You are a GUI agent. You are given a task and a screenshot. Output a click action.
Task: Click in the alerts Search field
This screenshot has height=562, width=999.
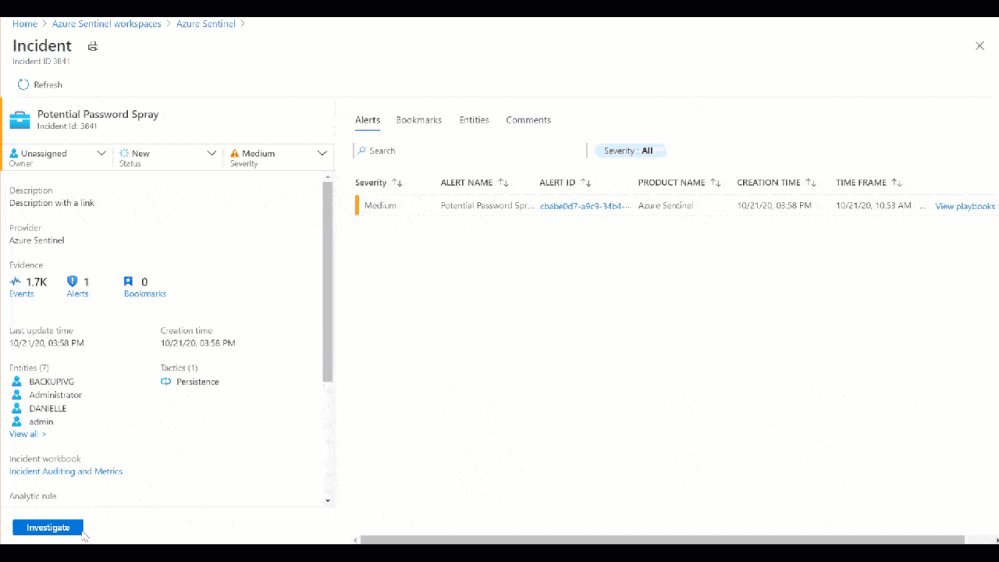click(470, 150)
